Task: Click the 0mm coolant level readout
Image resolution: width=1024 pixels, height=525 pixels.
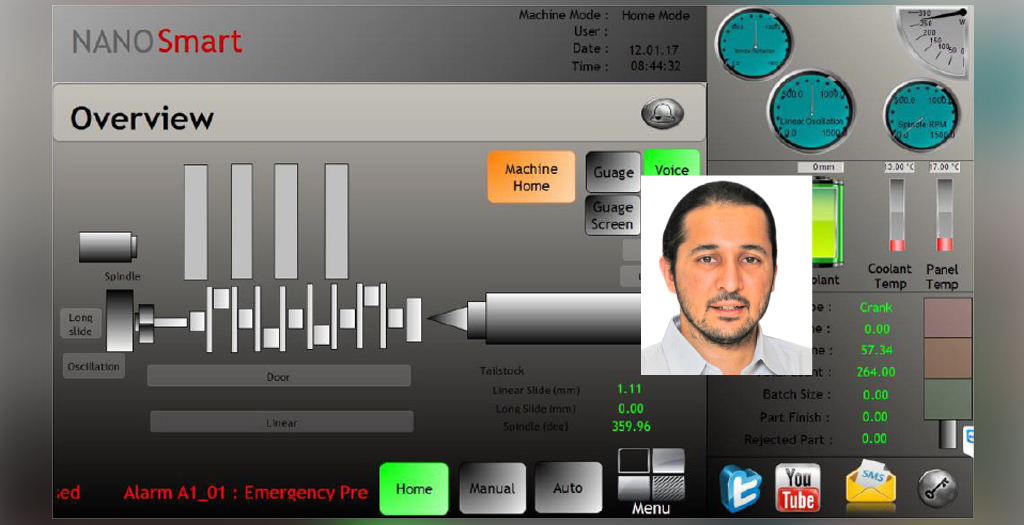Action: tap(820, 167)
